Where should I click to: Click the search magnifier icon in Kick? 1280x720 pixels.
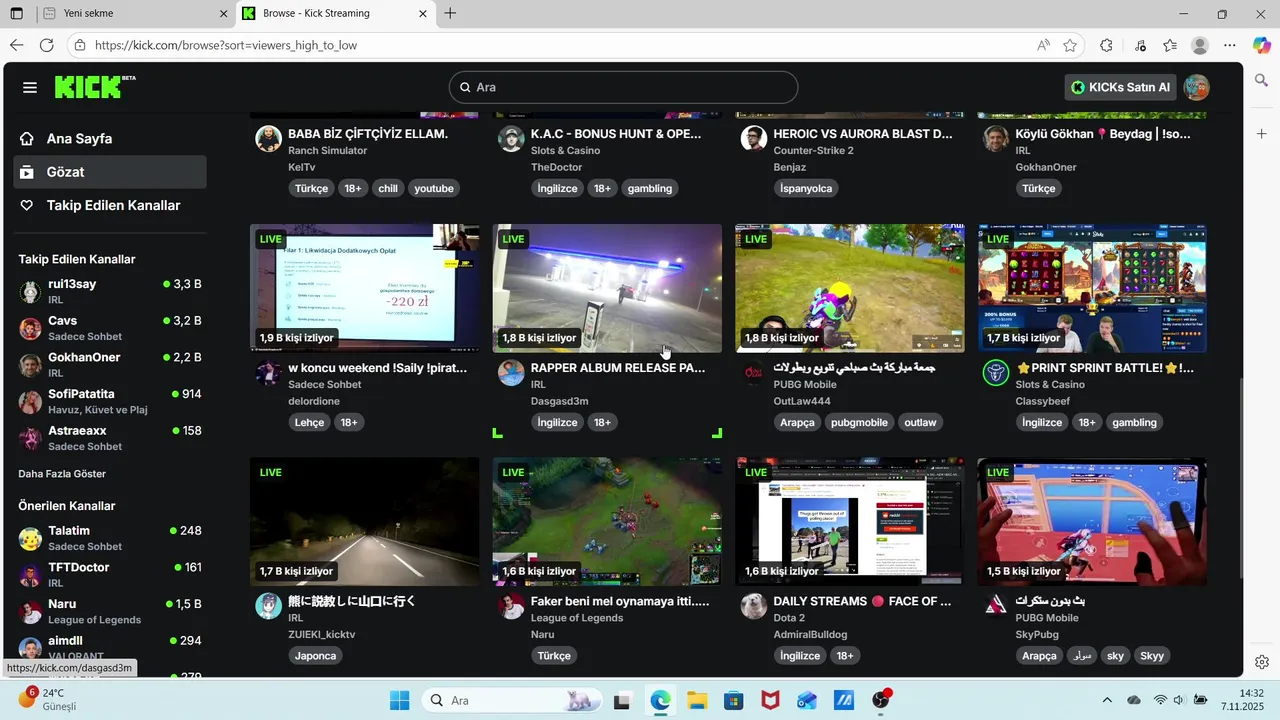coord(465,88)
